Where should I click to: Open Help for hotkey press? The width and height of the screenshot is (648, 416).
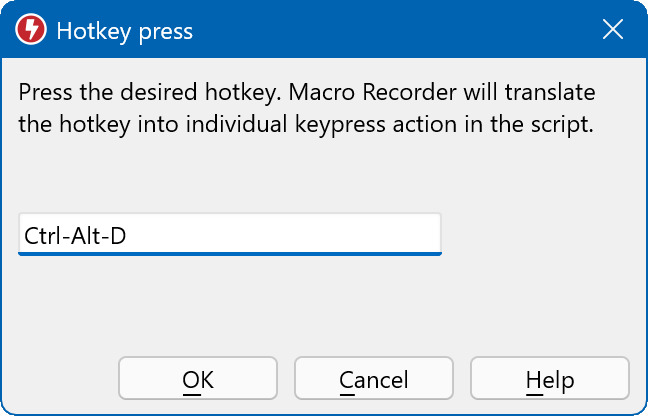(x=549, y=380)
